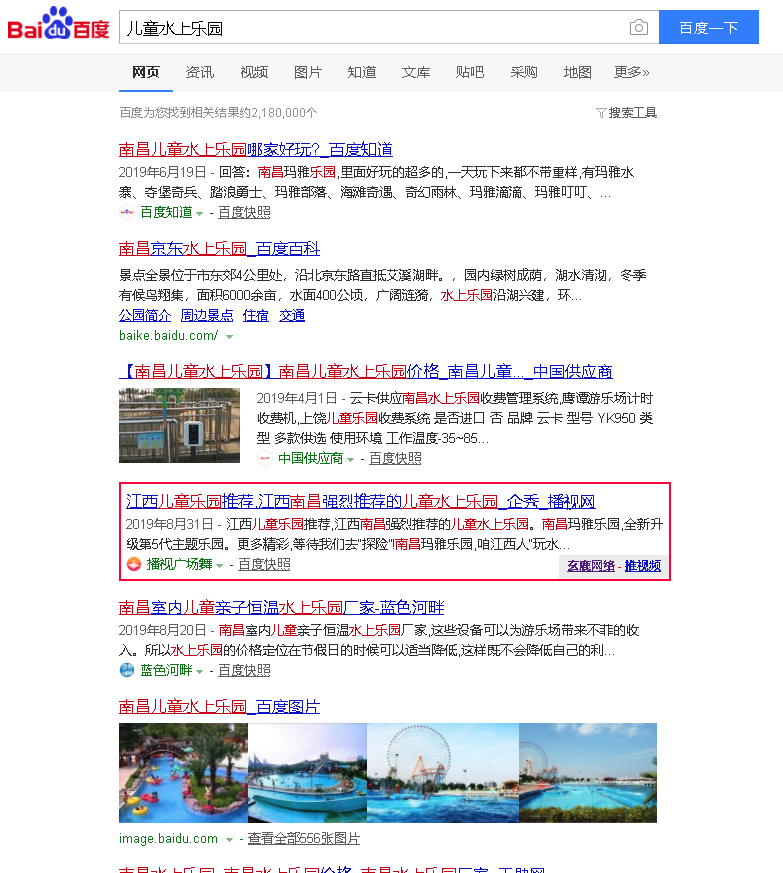Click the 百度一下 search button
783x873 pixels.
pos(708,27)
